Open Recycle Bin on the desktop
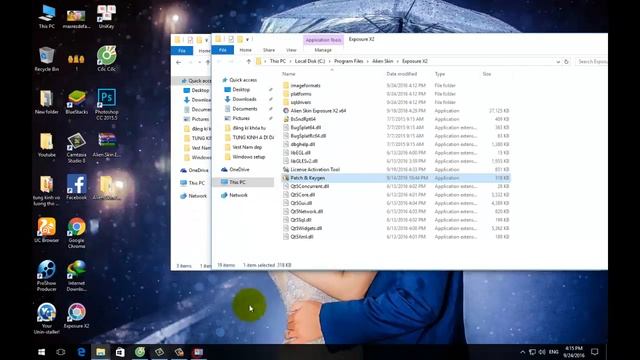The width and height of the screenshot is (640, 360). [47, 59]
